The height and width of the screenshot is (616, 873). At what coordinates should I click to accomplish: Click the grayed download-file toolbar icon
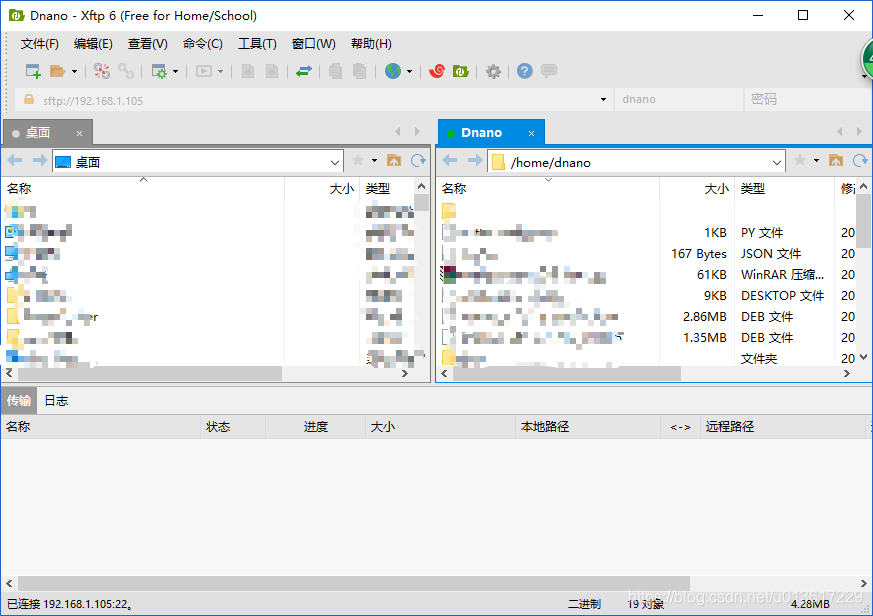(x=272, y=71)
